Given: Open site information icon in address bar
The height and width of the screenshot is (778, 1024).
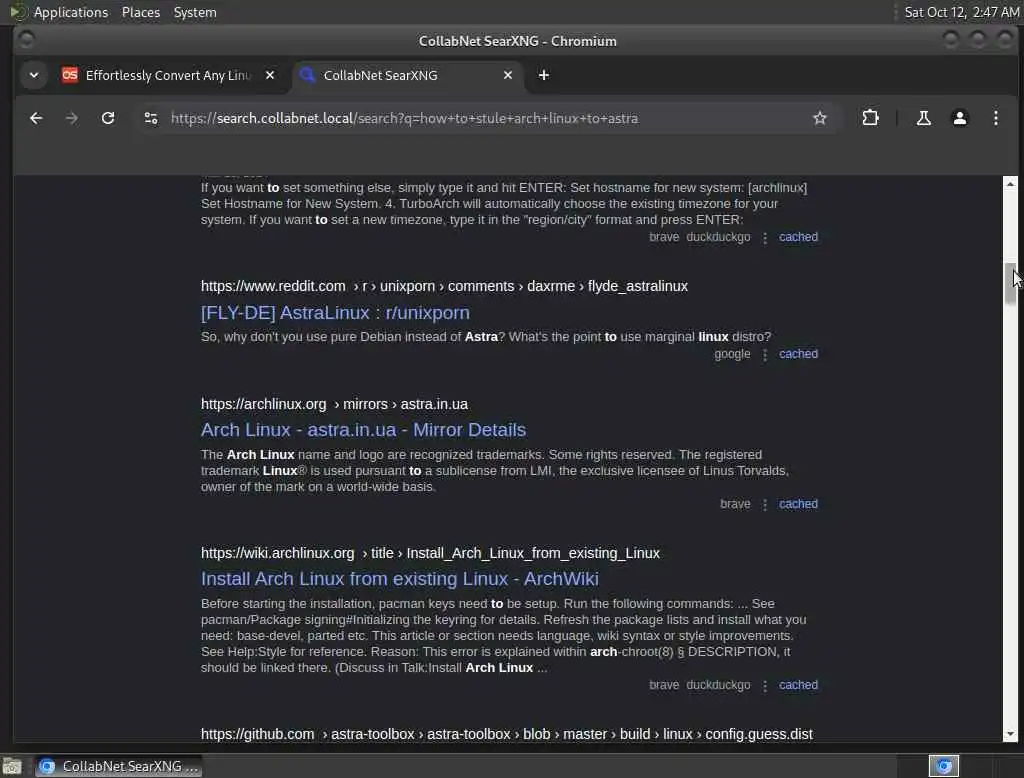Looking at the screenshot, I should pos(151,118).
